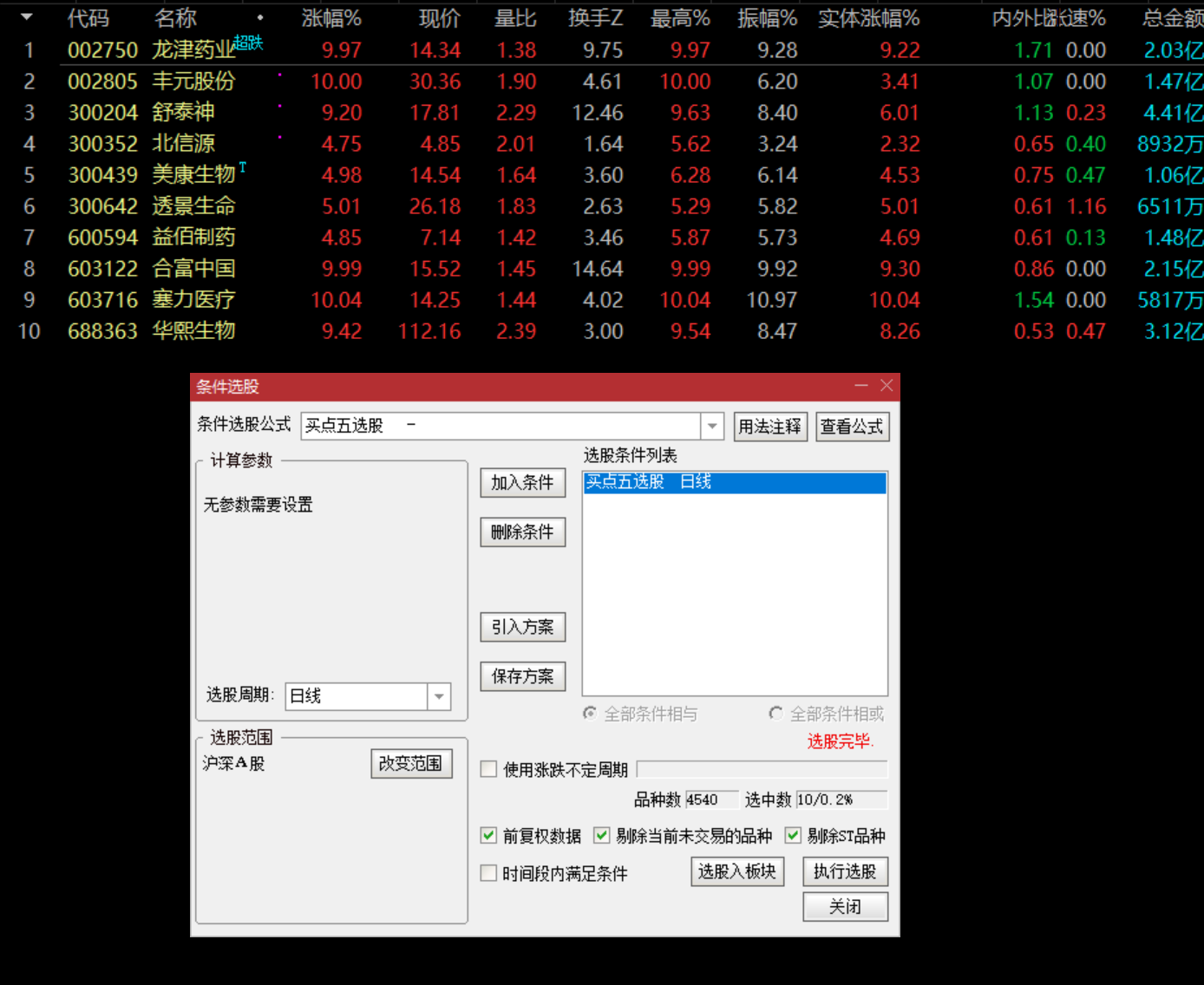This screenshot has width=1204, height=985.
Task: Click the 保存方案 button
Action: [x=522, y=676]
